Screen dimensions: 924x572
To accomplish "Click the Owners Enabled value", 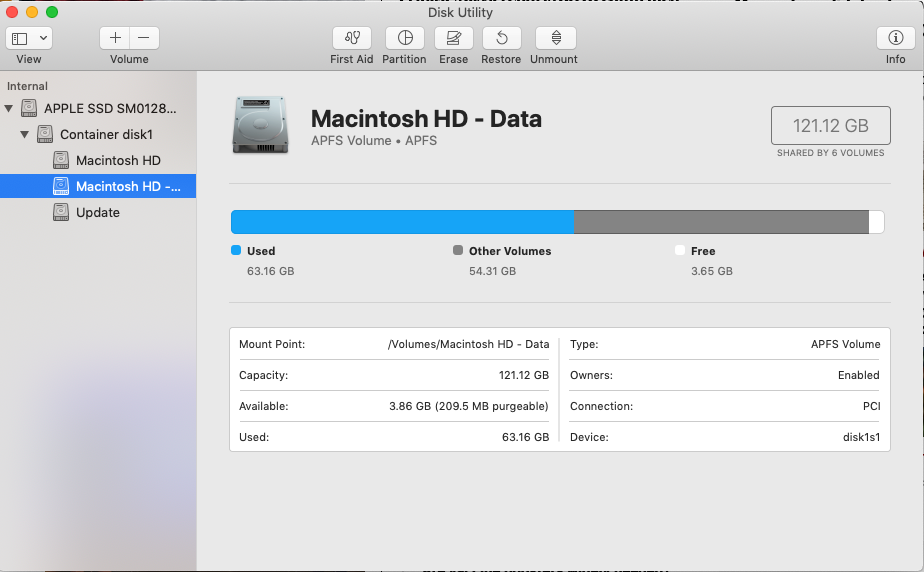I will 859,375.
